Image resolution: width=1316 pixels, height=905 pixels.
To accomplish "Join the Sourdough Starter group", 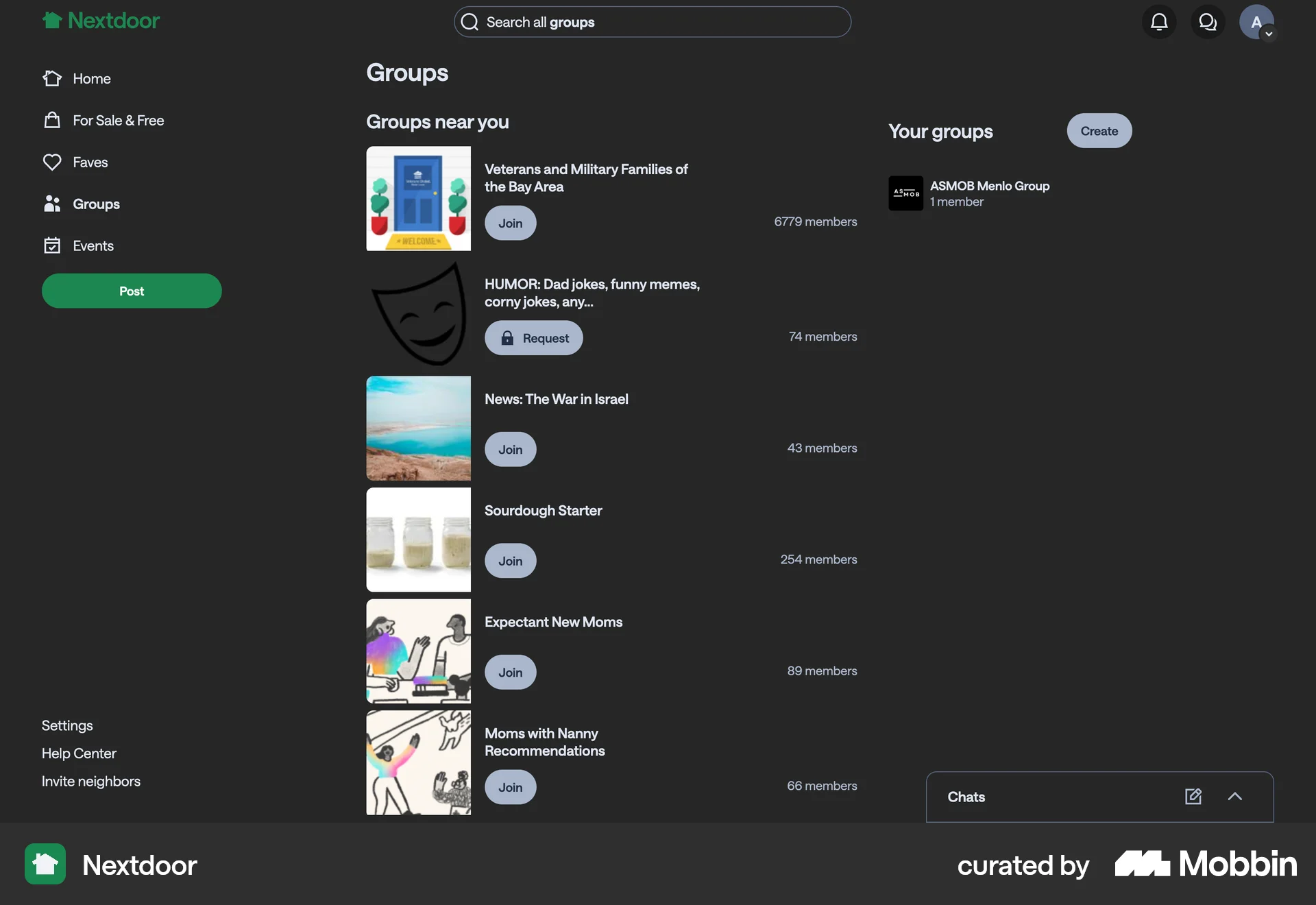I will point(510,560).
